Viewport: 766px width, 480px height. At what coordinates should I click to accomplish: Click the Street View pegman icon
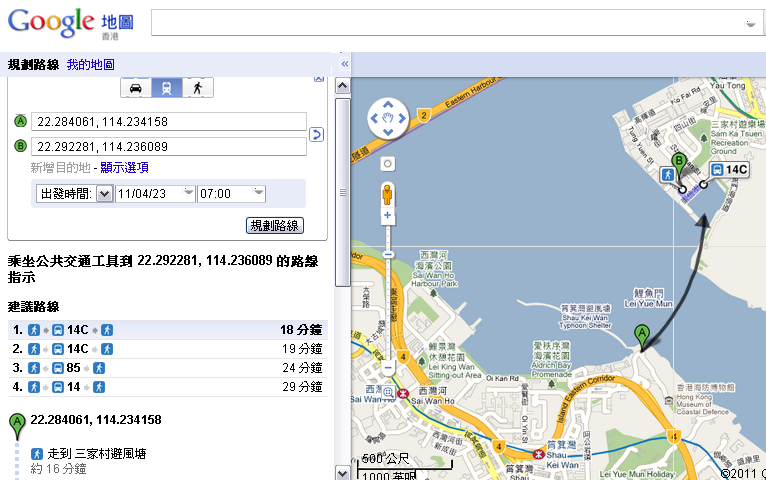(x=387, y=194)
